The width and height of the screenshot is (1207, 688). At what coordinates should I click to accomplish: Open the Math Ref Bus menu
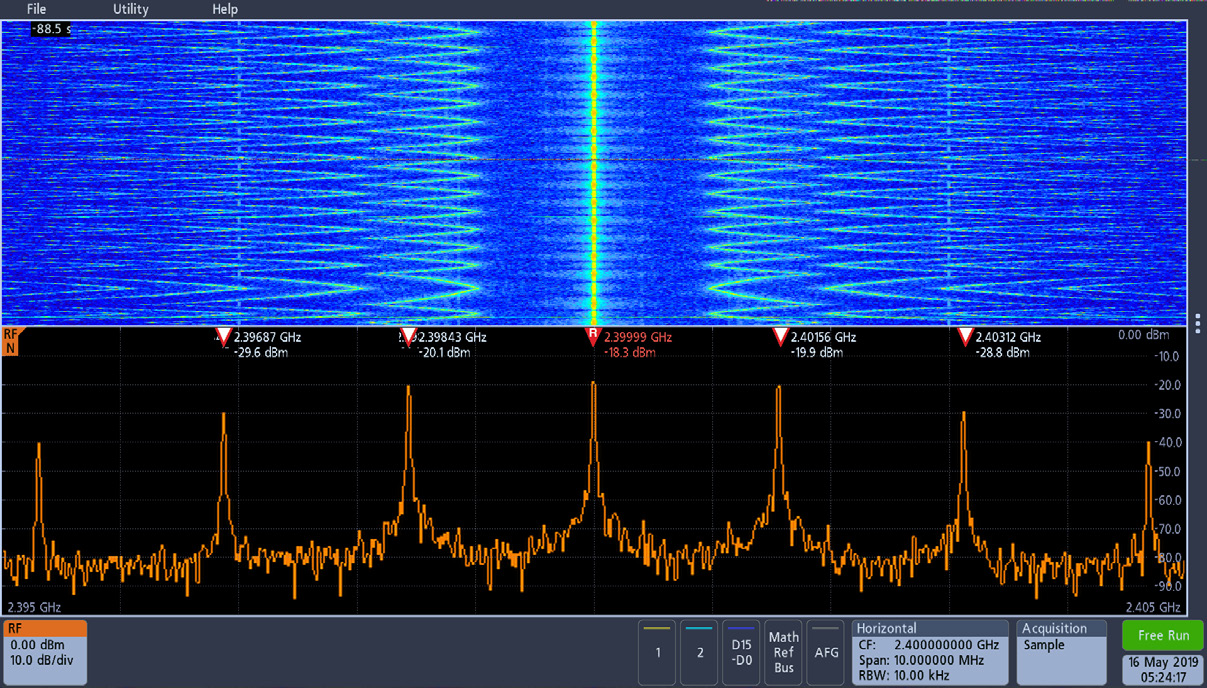[783, 652]
